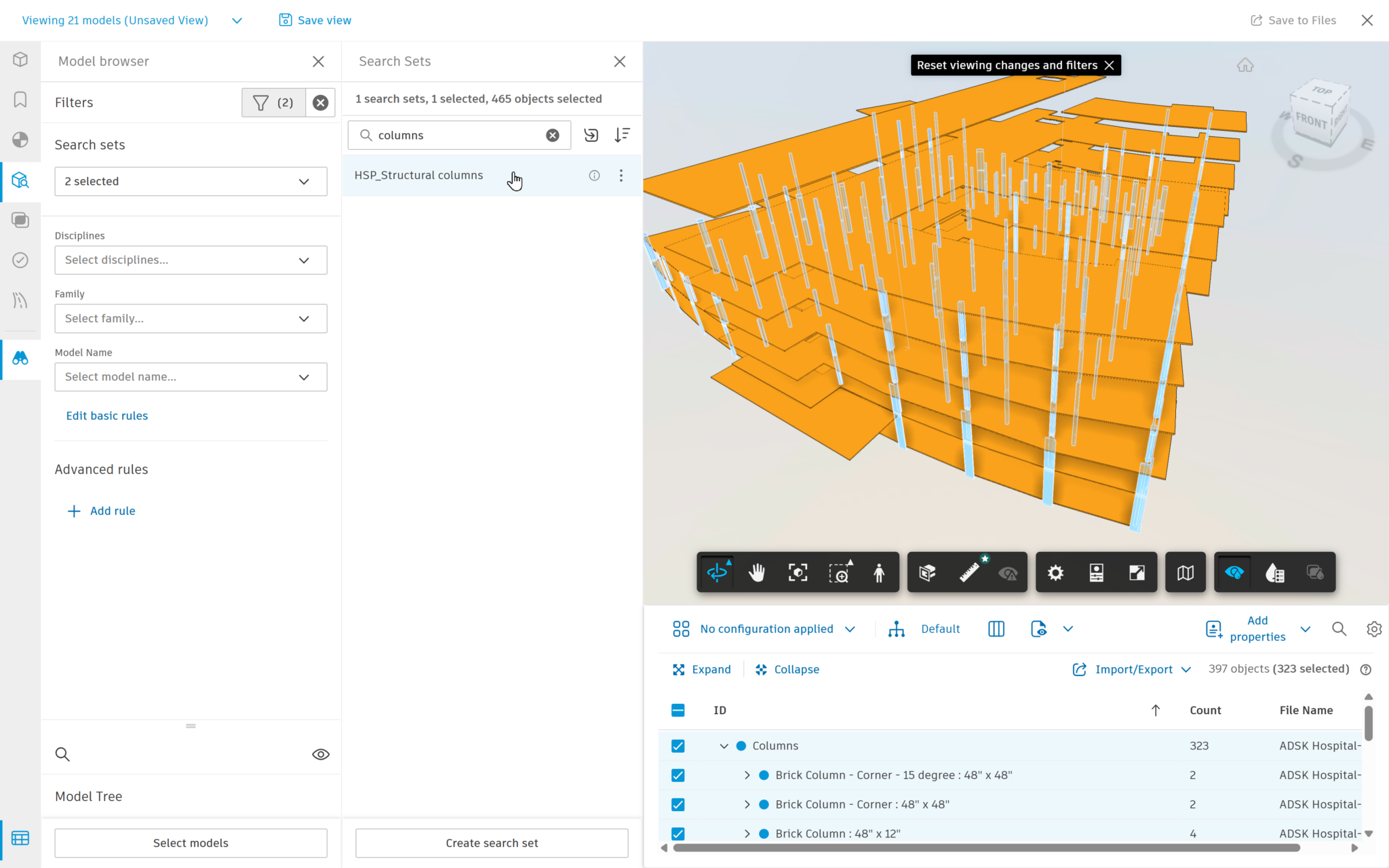This screenshot has width=1389, height=868.
Task: Open the Import/Export menu
Action: pos(1131,669)
